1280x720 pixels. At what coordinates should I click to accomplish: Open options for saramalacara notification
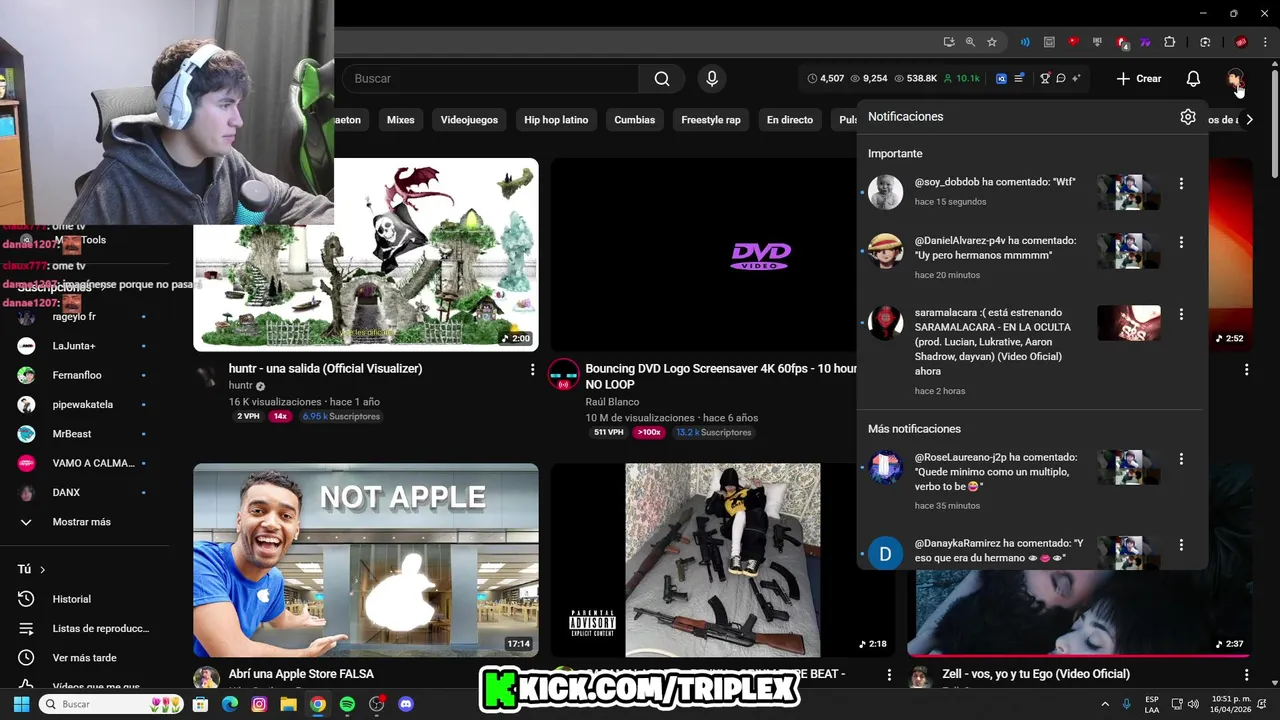[x=1181, y=314]
